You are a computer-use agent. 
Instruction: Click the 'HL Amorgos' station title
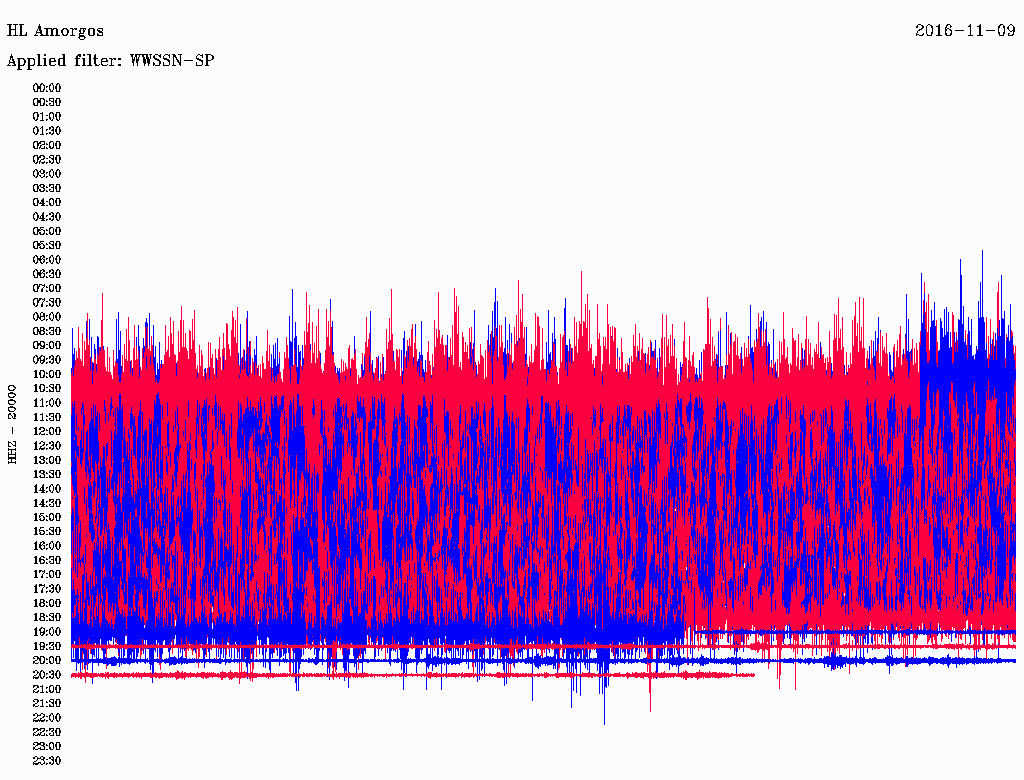pos(55,31)
